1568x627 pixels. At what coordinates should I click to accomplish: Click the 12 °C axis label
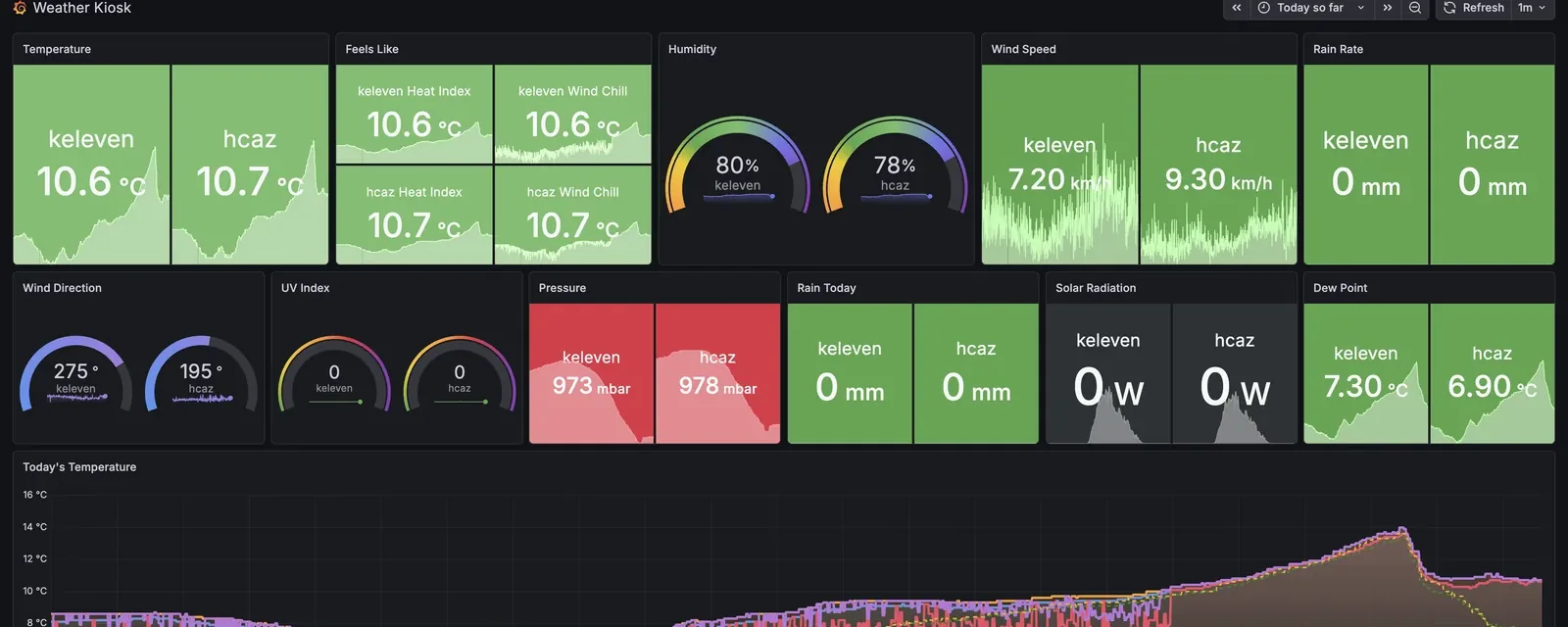coord(34,558)
